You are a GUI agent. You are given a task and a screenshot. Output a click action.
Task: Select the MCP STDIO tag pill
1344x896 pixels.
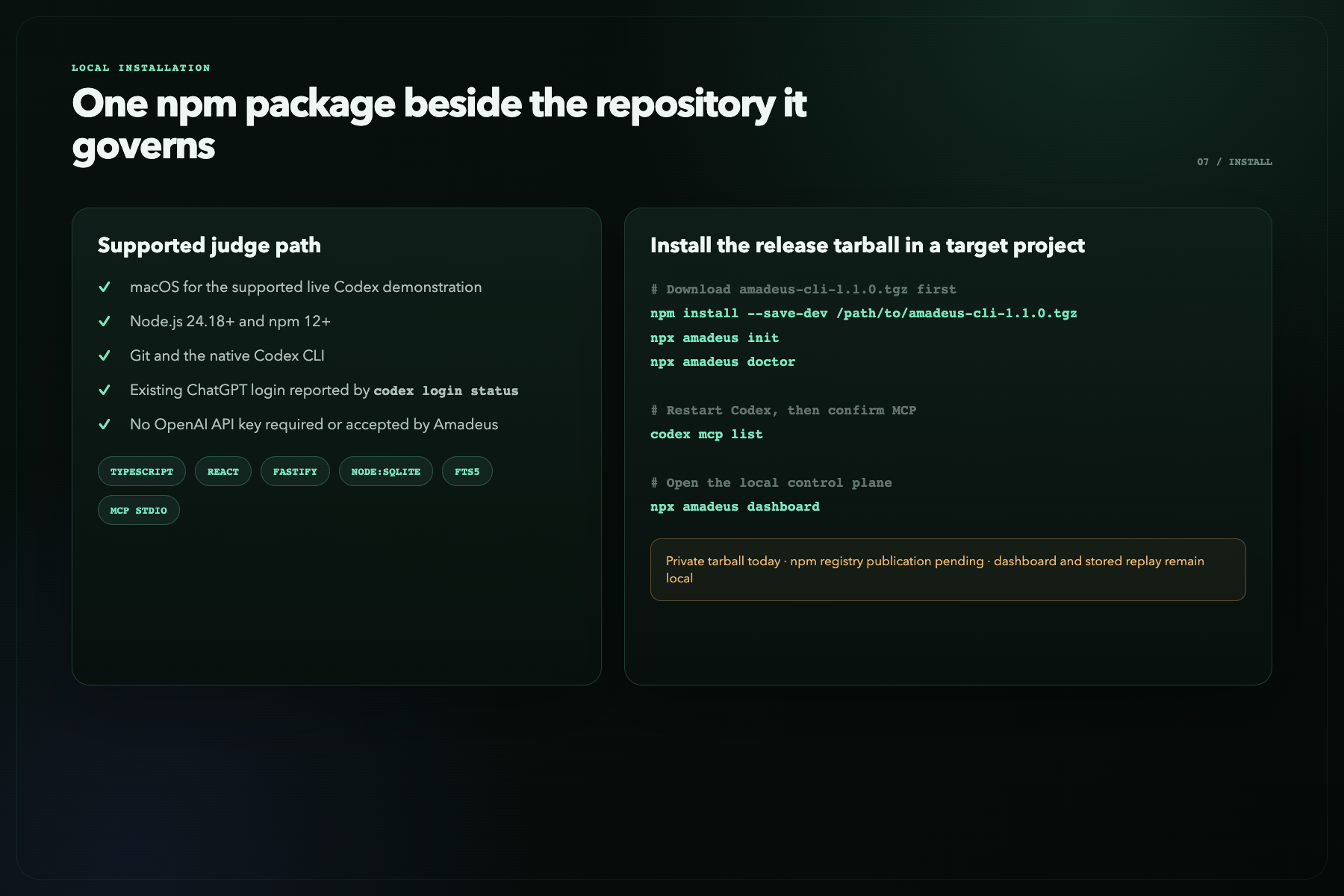coord(139,510)
